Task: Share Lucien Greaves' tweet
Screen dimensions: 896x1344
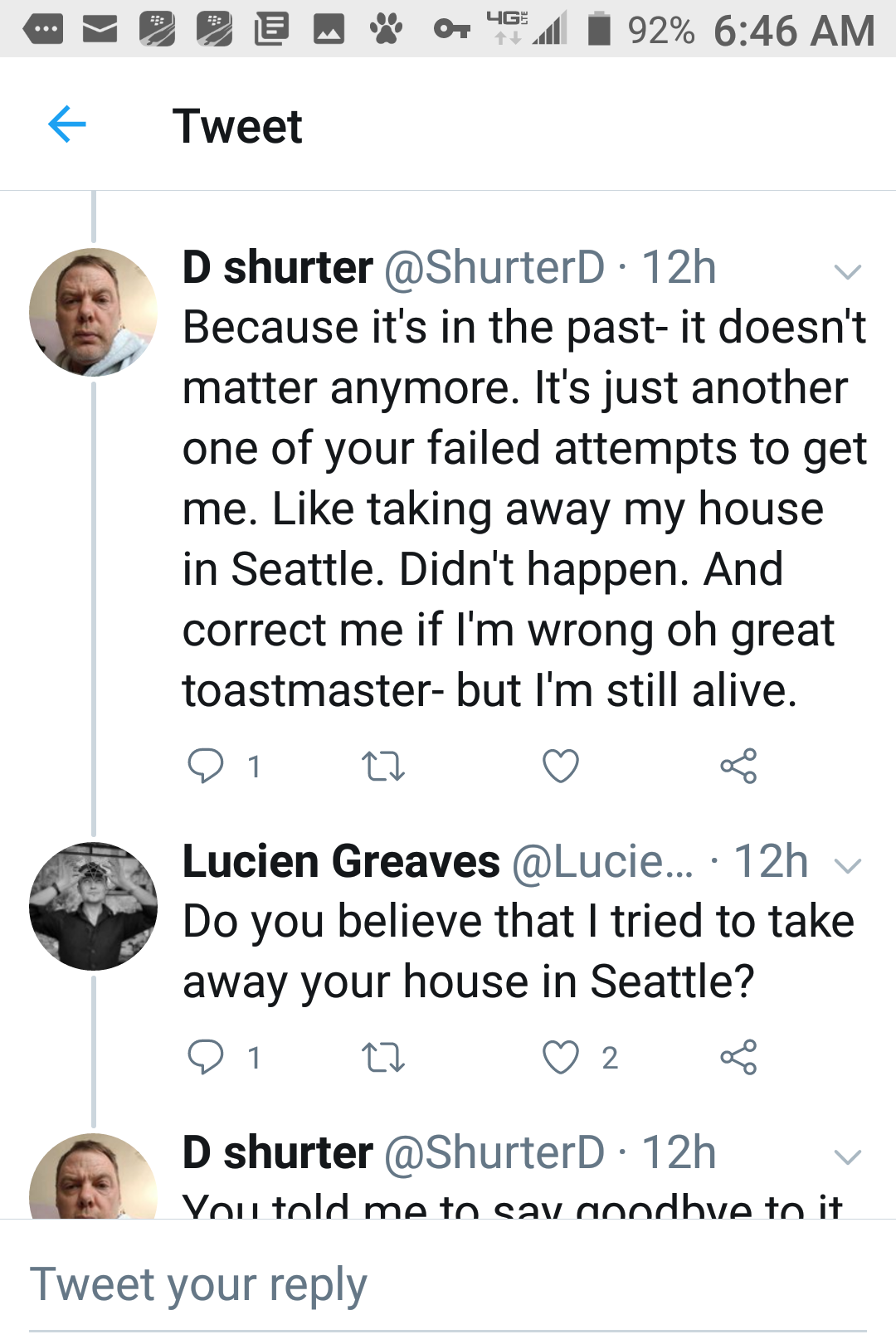Action: (x=738, y=1057)
